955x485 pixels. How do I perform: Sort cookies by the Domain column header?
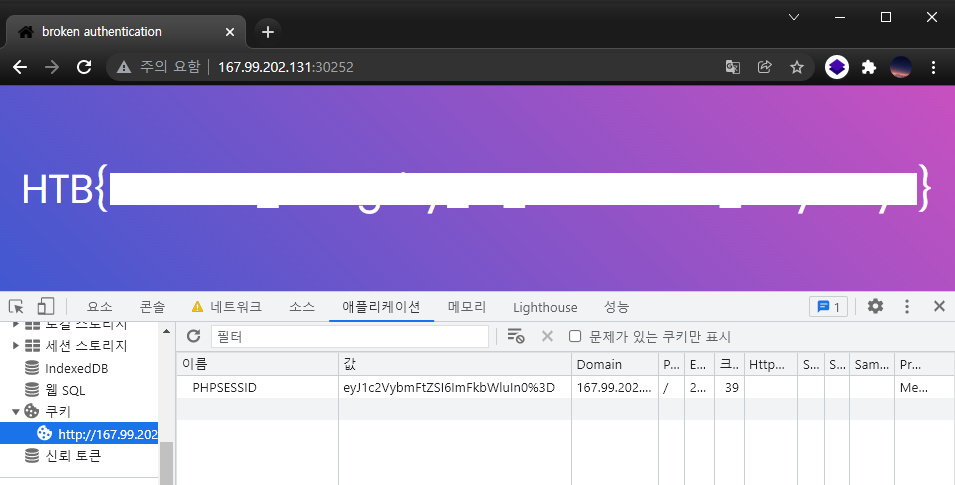click(x=615, y=364)
